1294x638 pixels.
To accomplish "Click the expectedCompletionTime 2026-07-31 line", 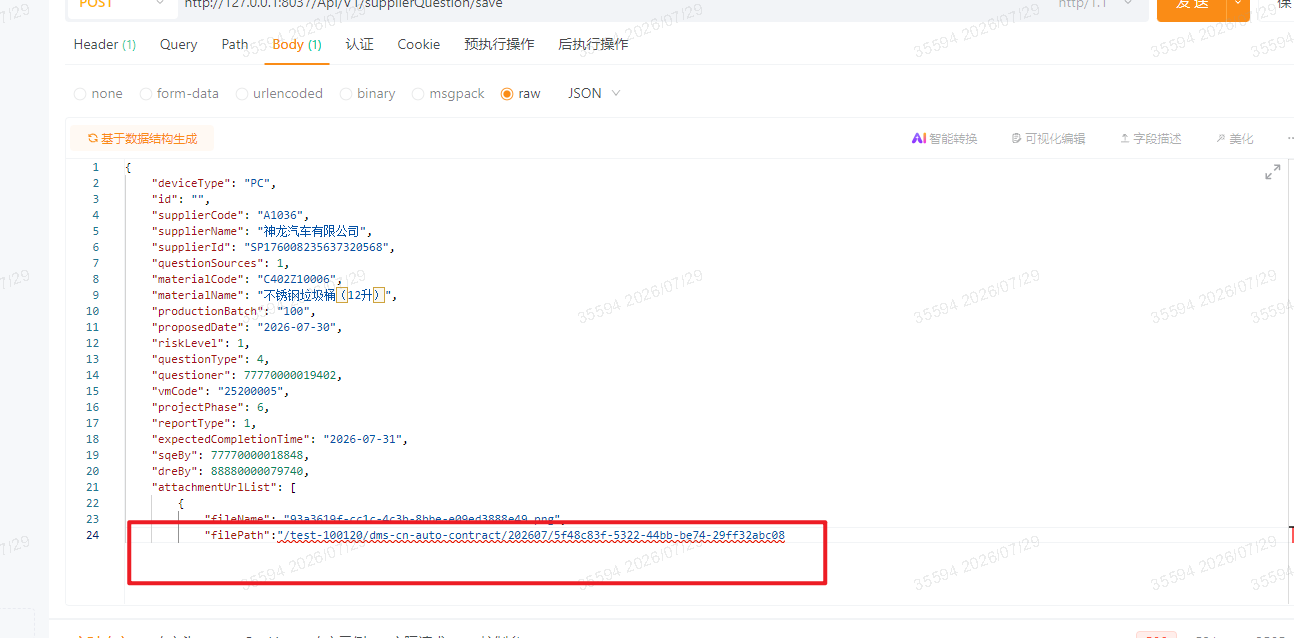I will [x=280, y=439].
